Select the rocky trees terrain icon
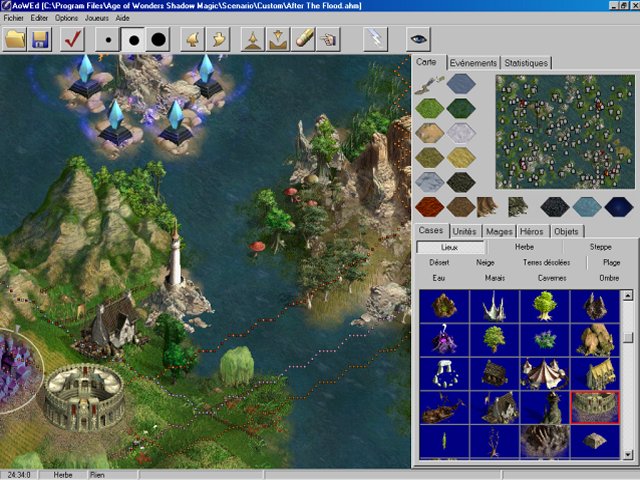Viewport: 640px width, 480px height. [x=518, y=207]
